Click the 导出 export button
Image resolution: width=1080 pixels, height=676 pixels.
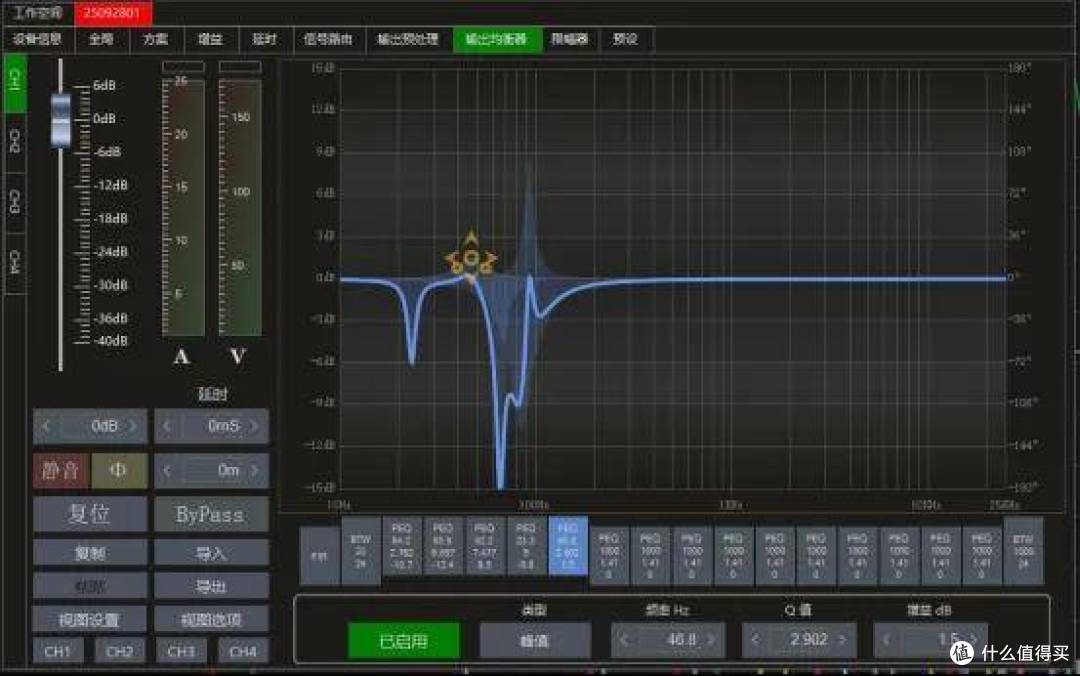(x=211, y=586)
